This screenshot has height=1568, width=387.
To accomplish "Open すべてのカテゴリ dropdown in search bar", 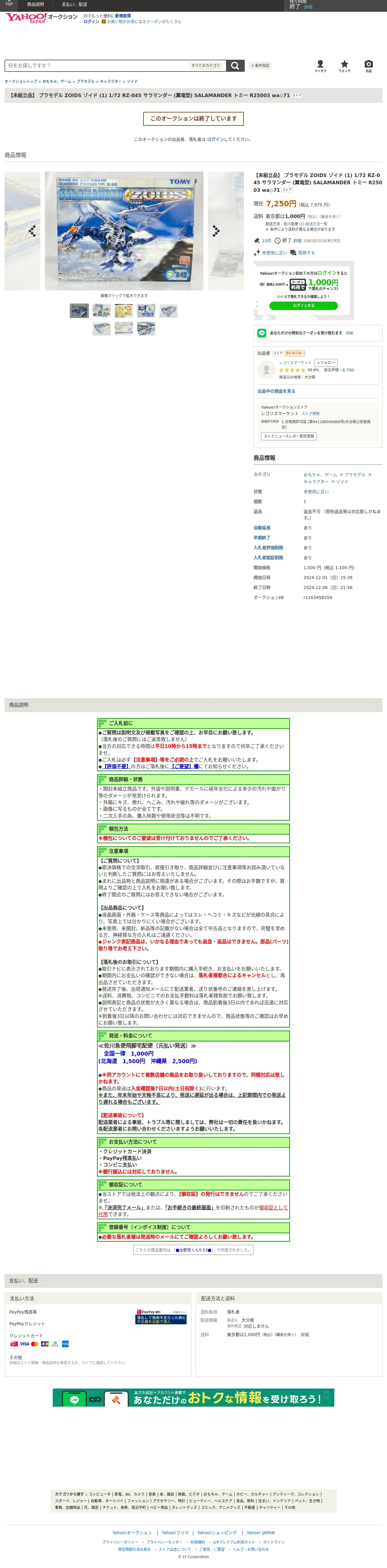I will pyautogui.click(x=206, y=66).
